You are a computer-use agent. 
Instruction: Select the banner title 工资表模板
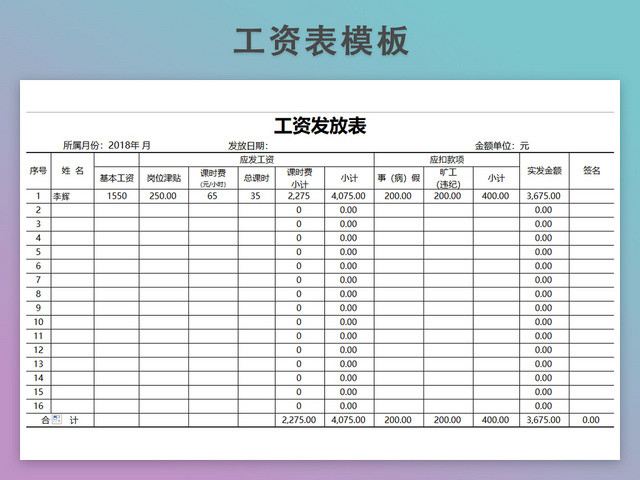tap(321, 40)
